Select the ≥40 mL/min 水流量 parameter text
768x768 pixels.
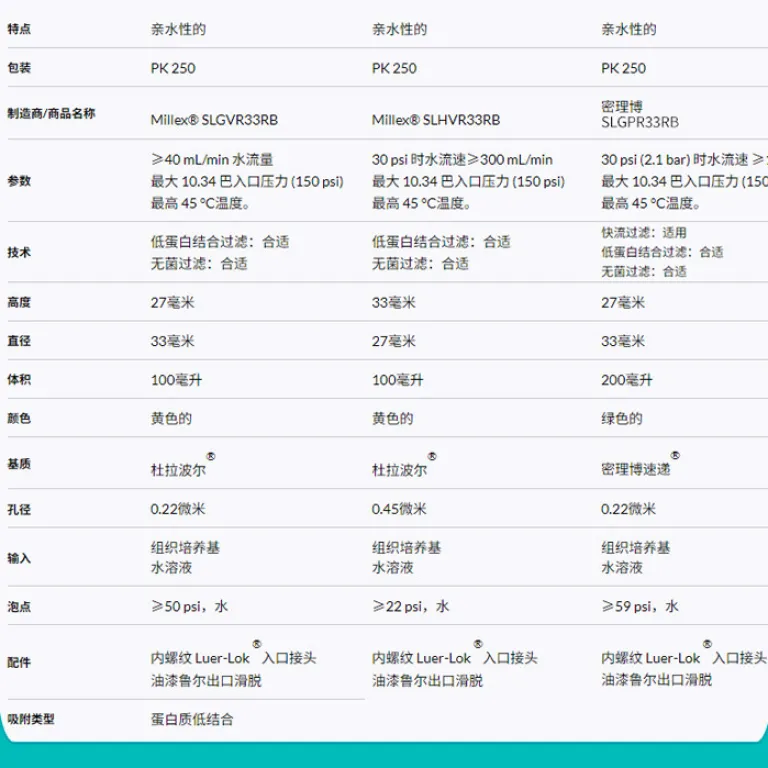(x=212, y=160)
